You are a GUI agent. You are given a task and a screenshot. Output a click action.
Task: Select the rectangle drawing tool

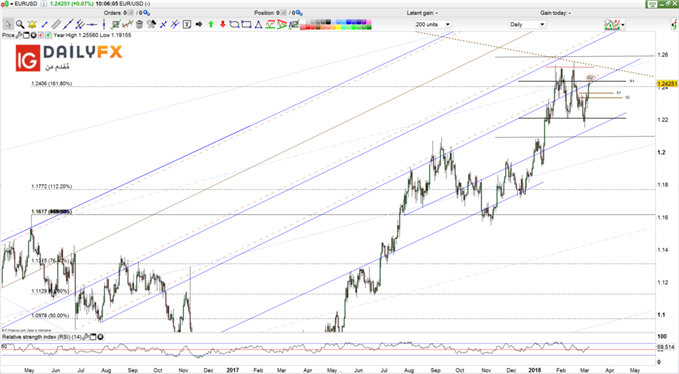tap(246, 25)
